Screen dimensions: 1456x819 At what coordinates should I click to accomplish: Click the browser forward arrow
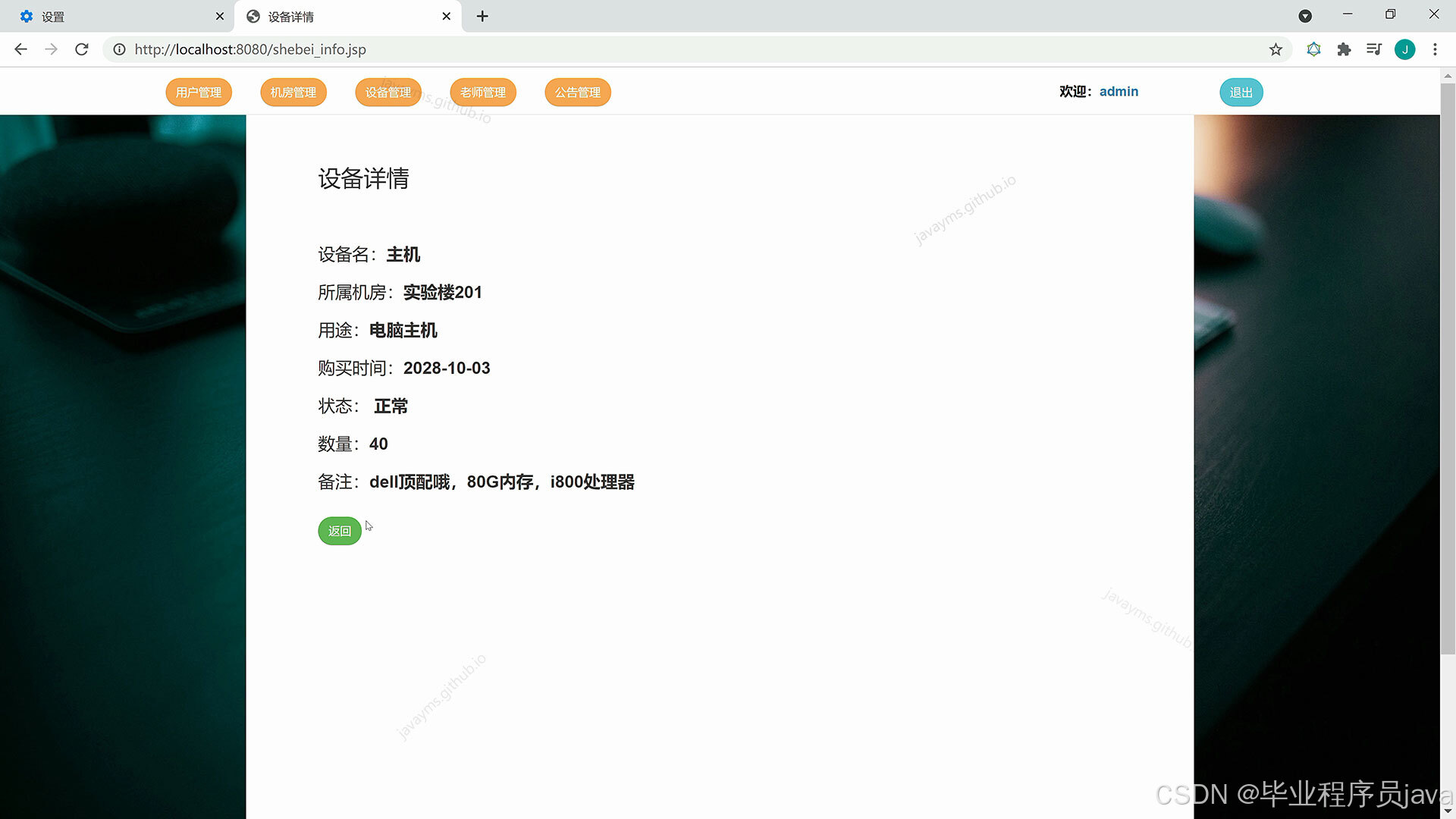pyautogui.click(x=51, y=49)
